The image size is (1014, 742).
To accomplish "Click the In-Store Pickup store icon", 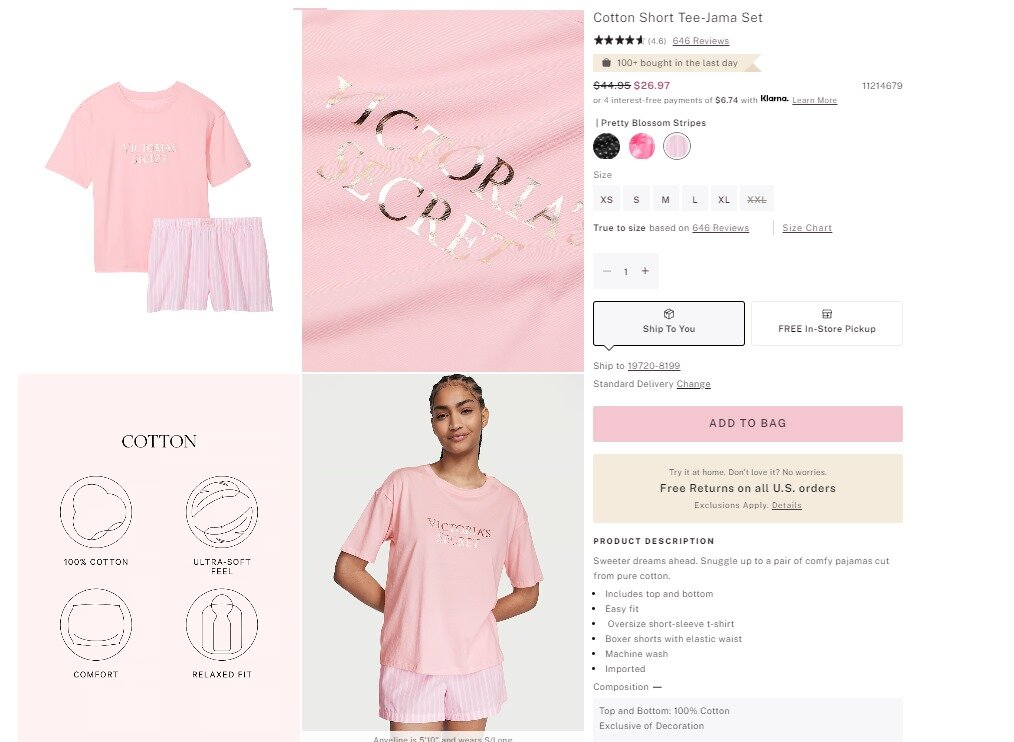I will [x=826, y=314].
